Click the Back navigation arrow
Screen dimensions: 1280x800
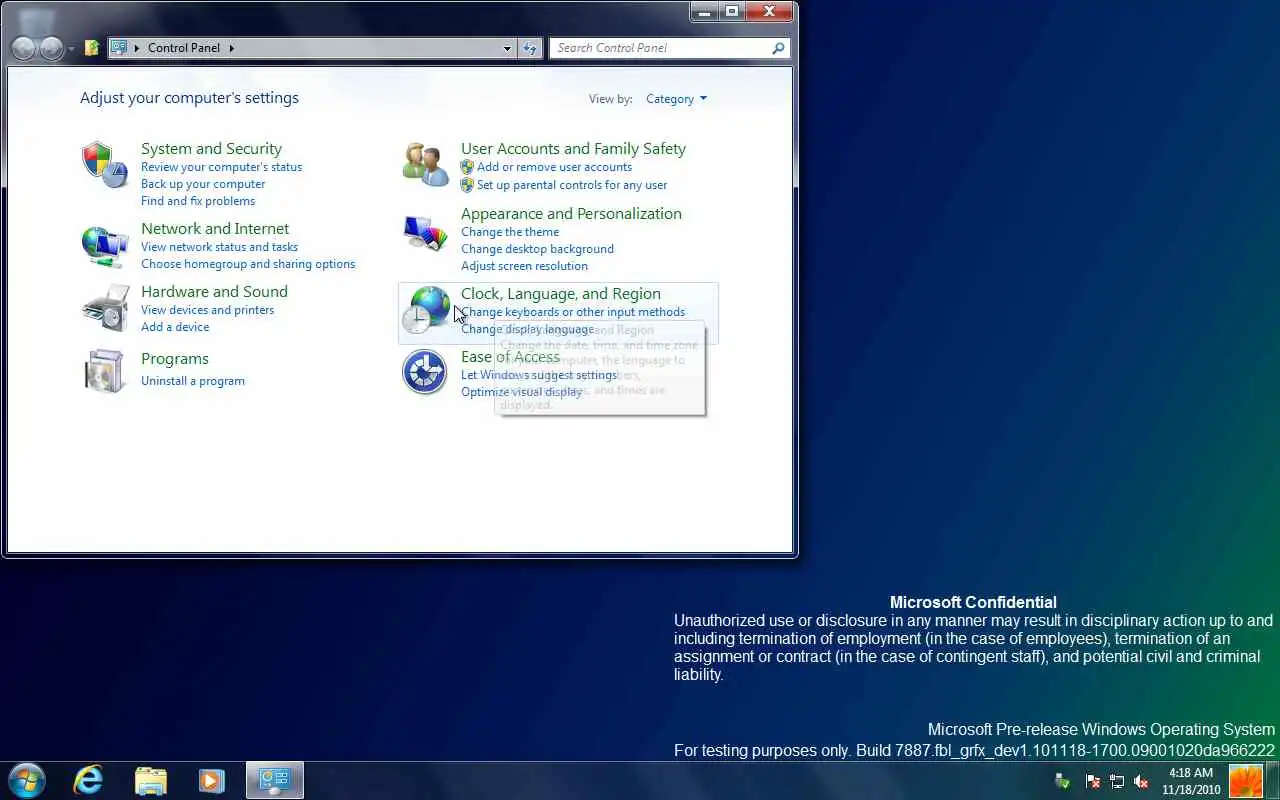23,48
